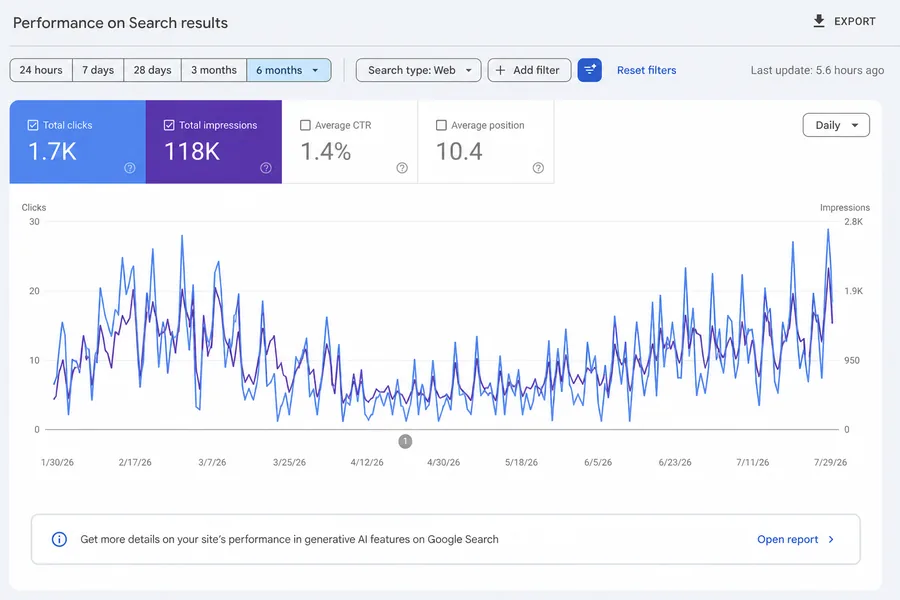
Task: Select the 28 days range tab
Action: (153, 70)
